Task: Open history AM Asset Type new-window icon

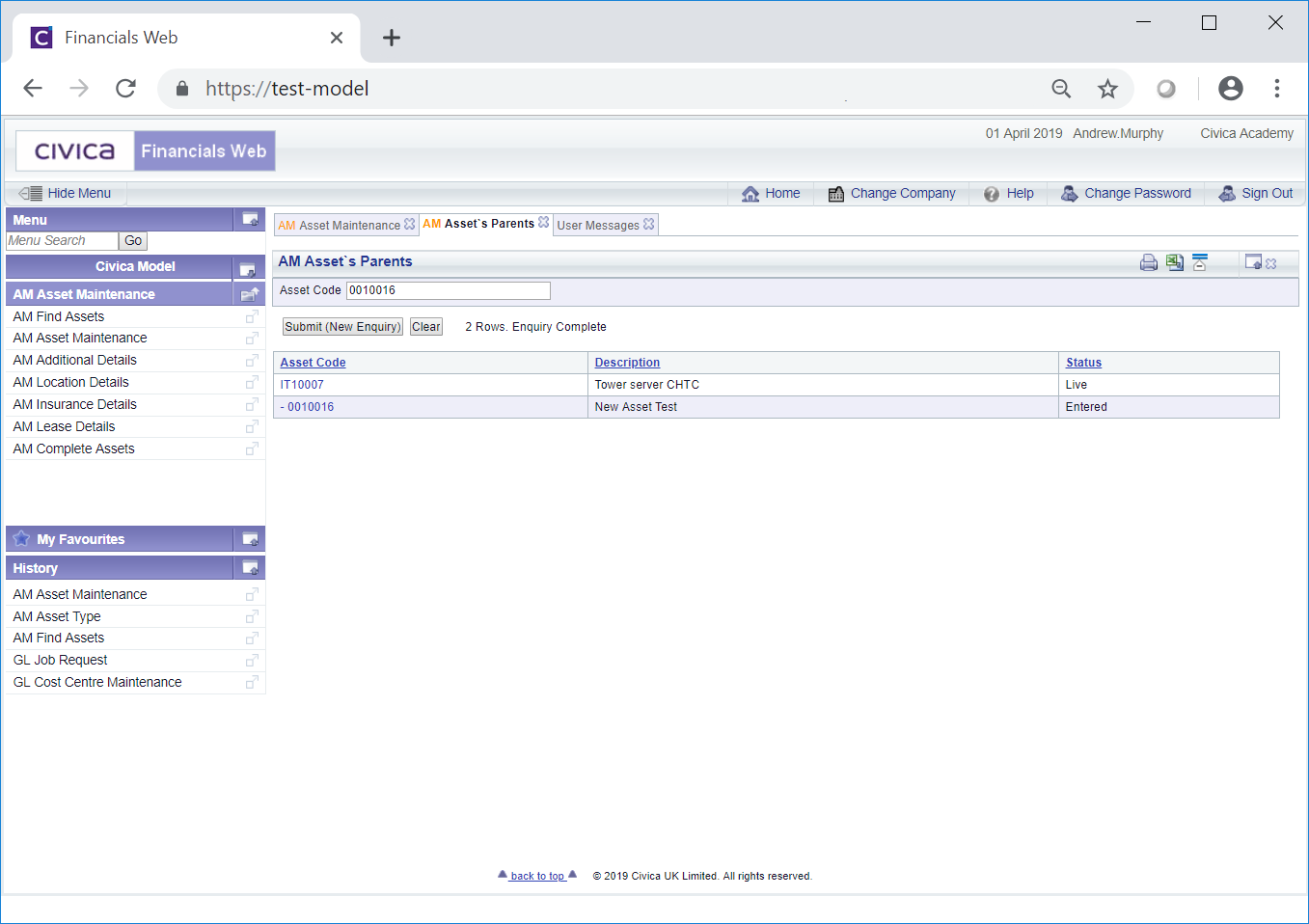Action: 252,616
